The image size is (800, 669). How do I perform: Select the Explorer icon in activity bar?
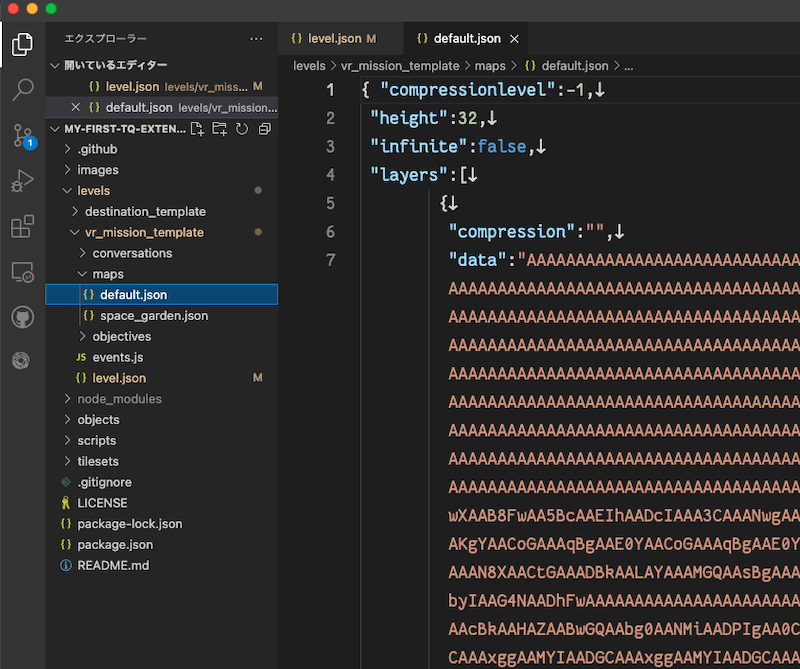point(22,45)
